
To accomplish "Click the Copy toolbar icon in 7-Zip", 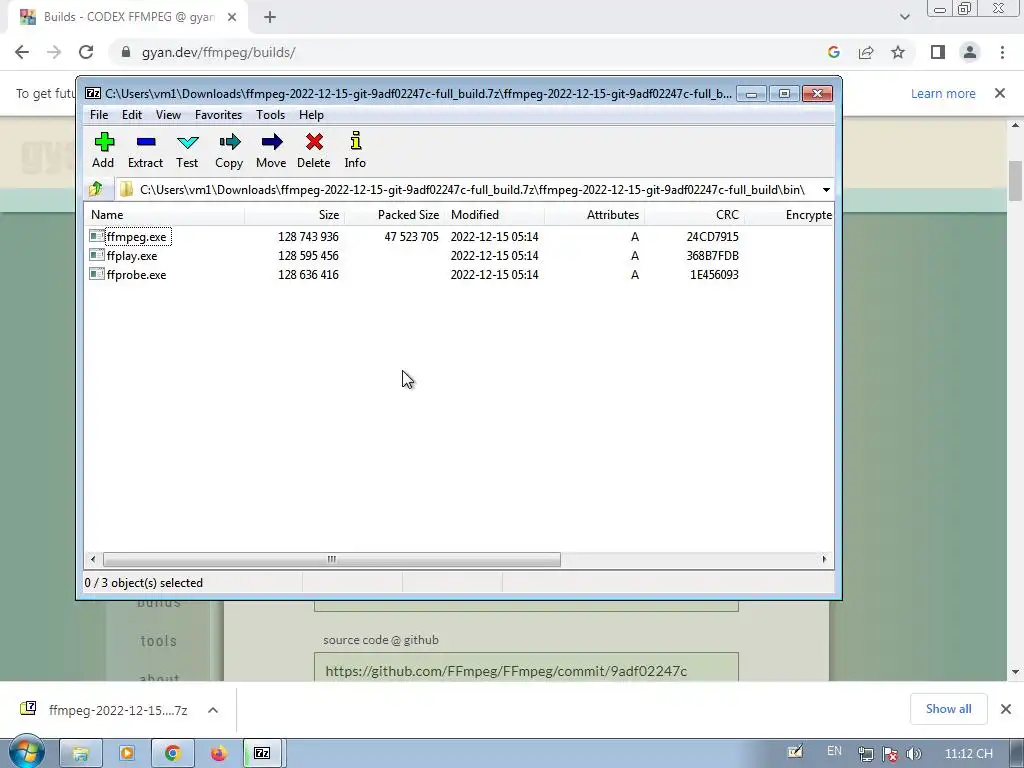I will [229, 151].
